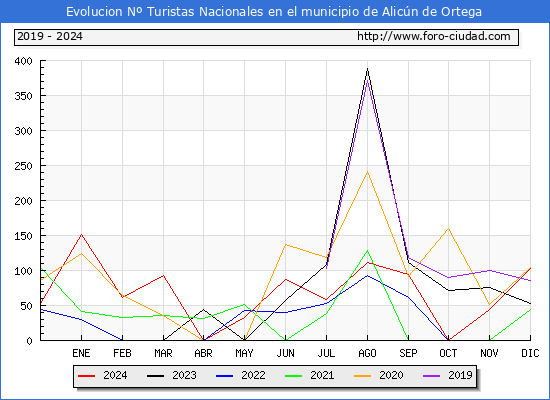Screen dimensions: 550x400
Task: Click the 350 value on the y-axis
Action: (24, 96)
